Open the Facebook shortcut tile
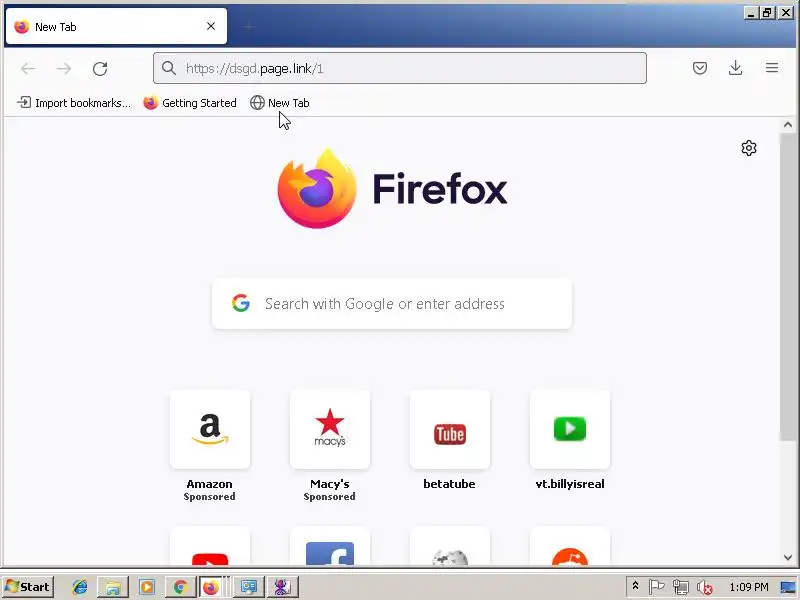This screenshot has height=600, width=800. 330,547
